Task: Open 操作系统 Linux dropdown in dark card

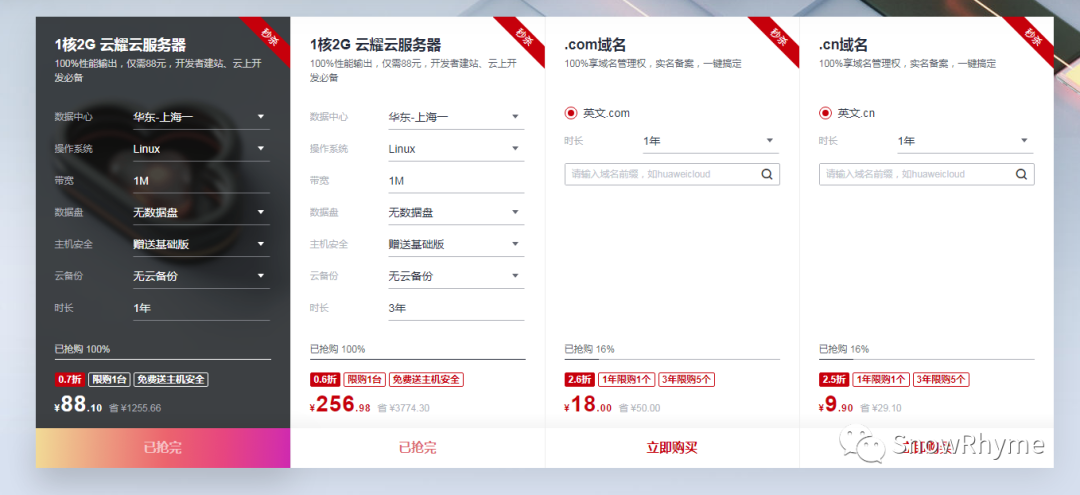Action: (x=201, y=149)
